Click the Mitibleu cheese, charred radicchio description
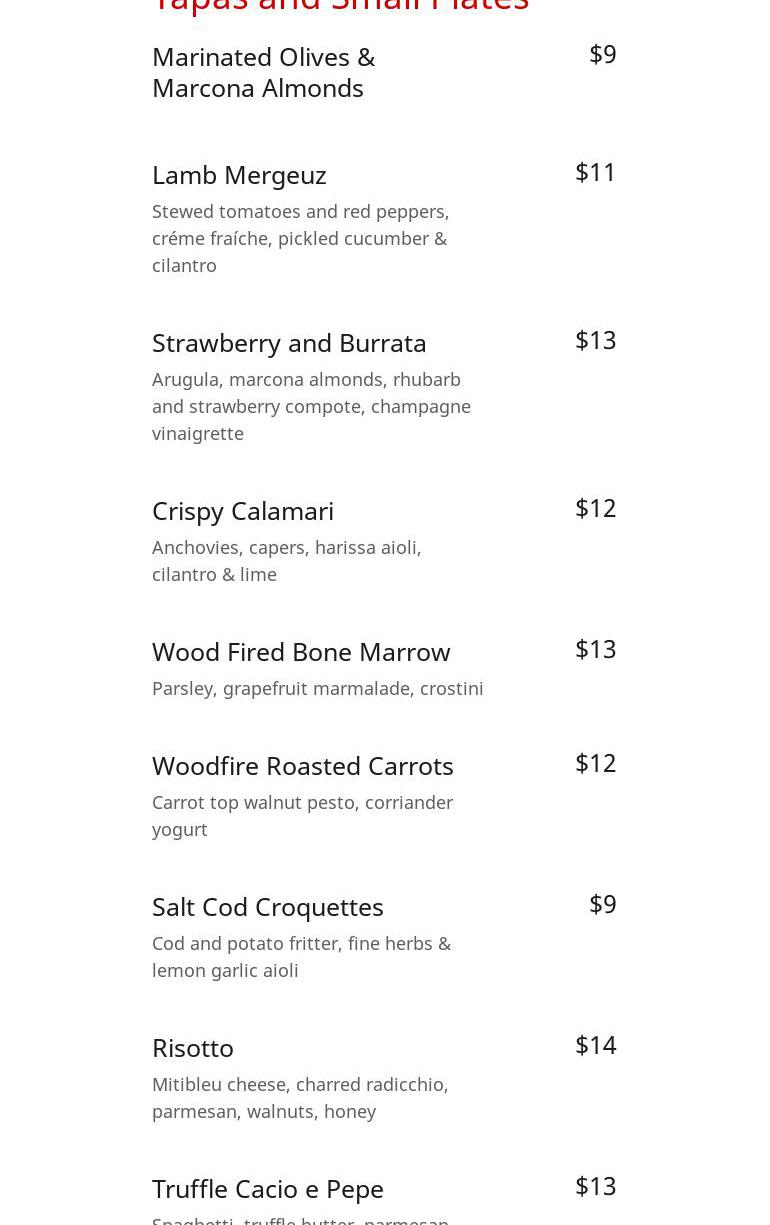This screenshot has height=1225, width=770. tap(300, 1097)
